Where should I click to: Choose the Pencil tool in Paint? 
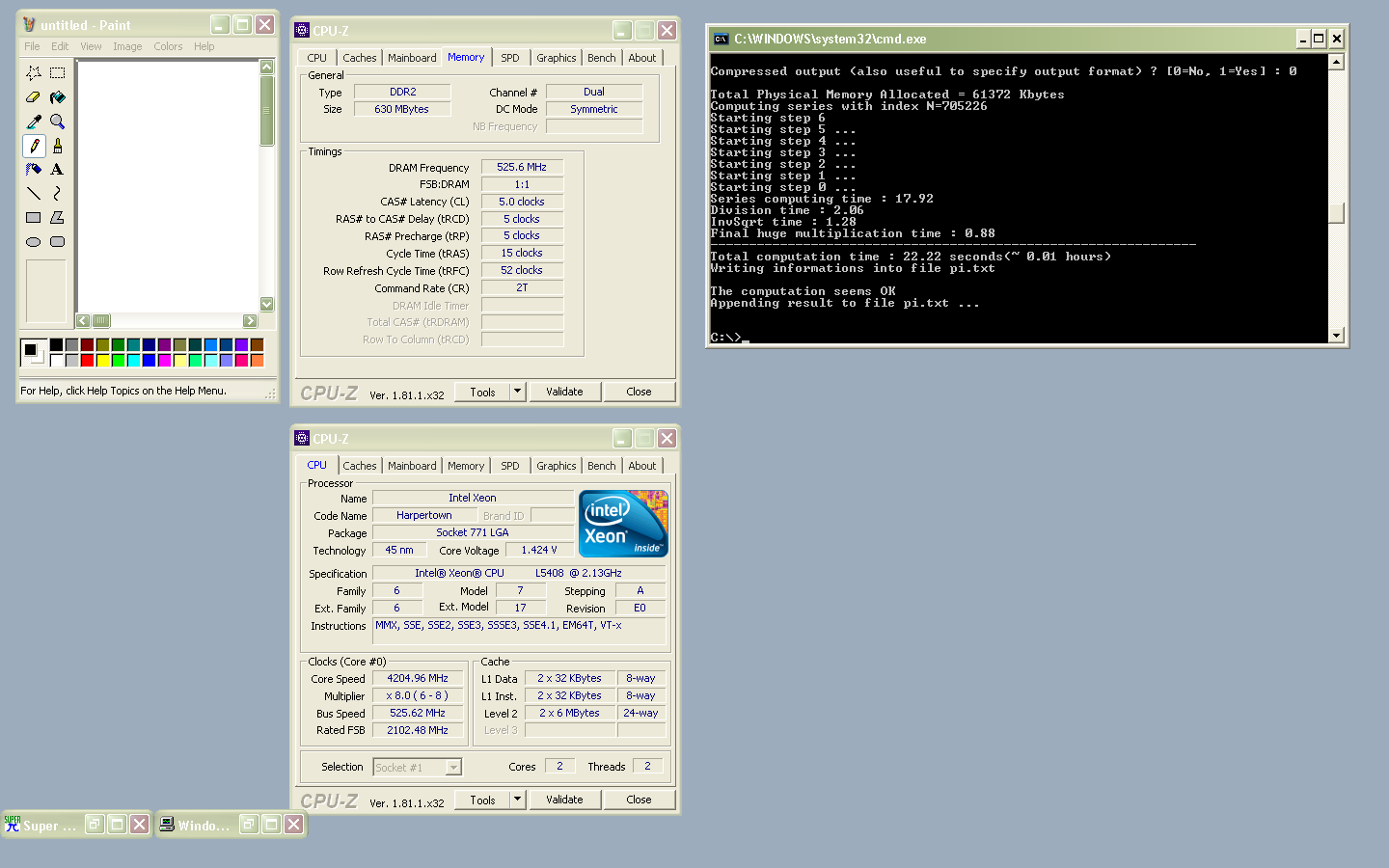[x=34, y=146]
